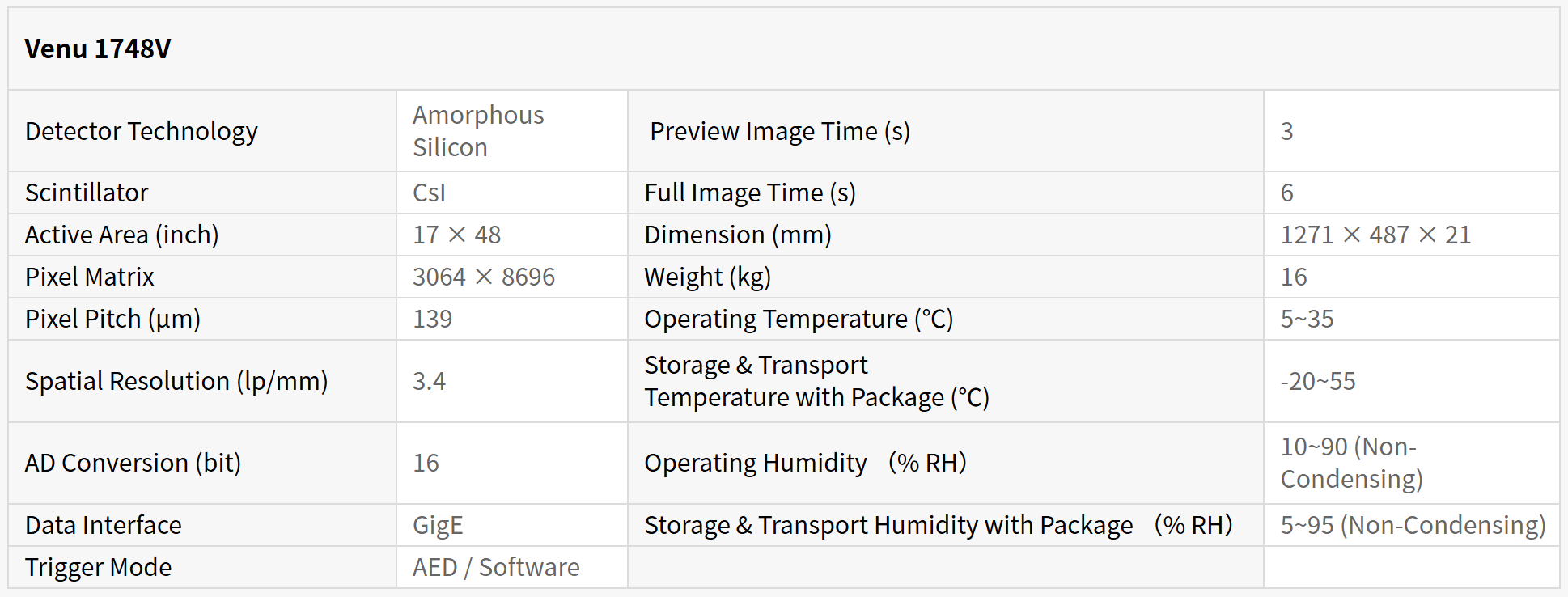Click the operating temperature value 5~35

point(1307,319)
